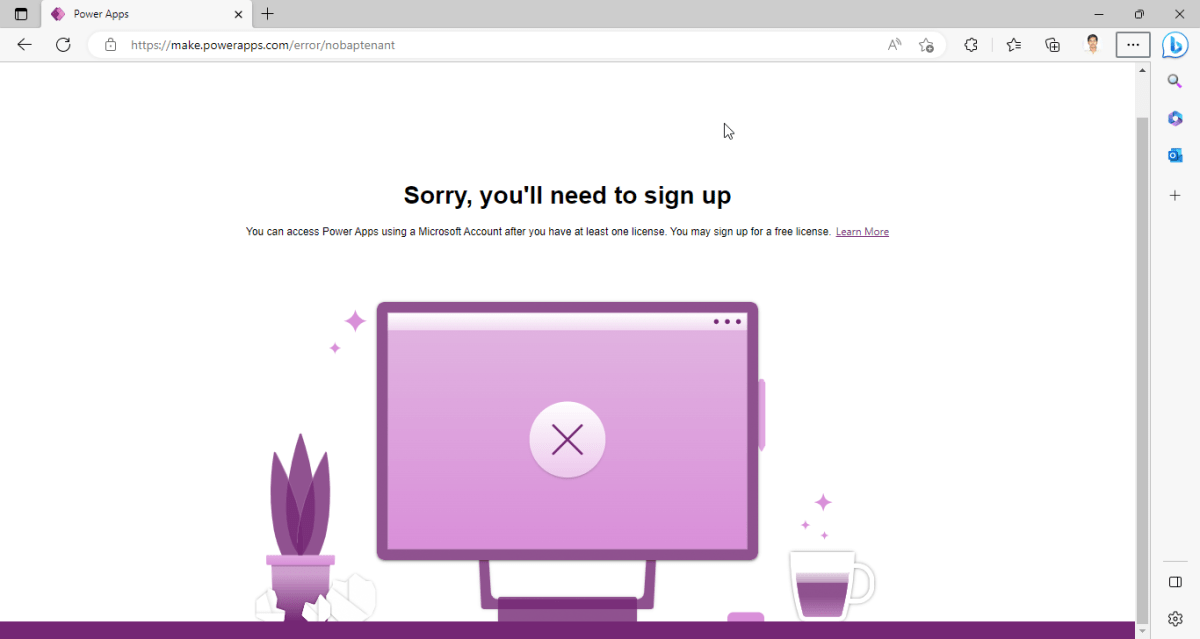This screenshot has height=639, width=1200.
Task: Open a new browser tab
Action: pyautogui.click(x=266, y=14)
